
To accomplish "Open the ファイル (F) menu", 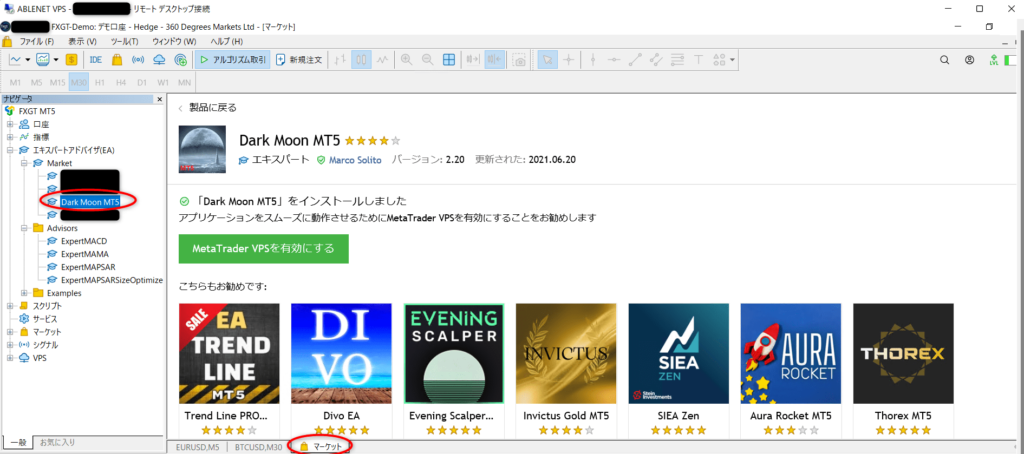I will [x=37, y=41].
